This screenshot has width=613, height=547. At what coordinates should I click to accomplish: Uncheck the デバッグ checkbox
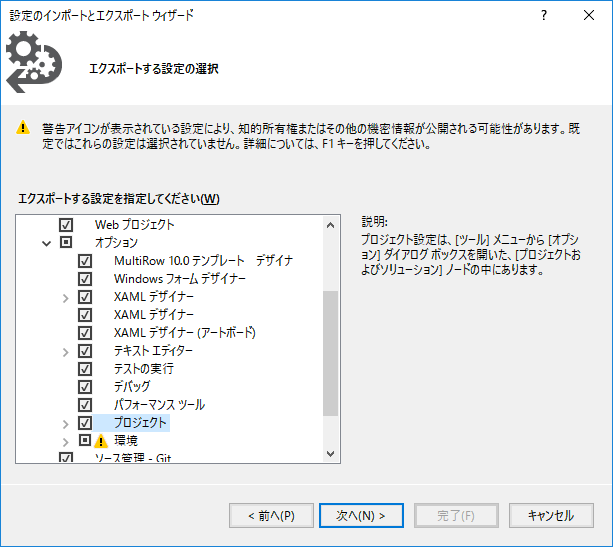point(85,387)
